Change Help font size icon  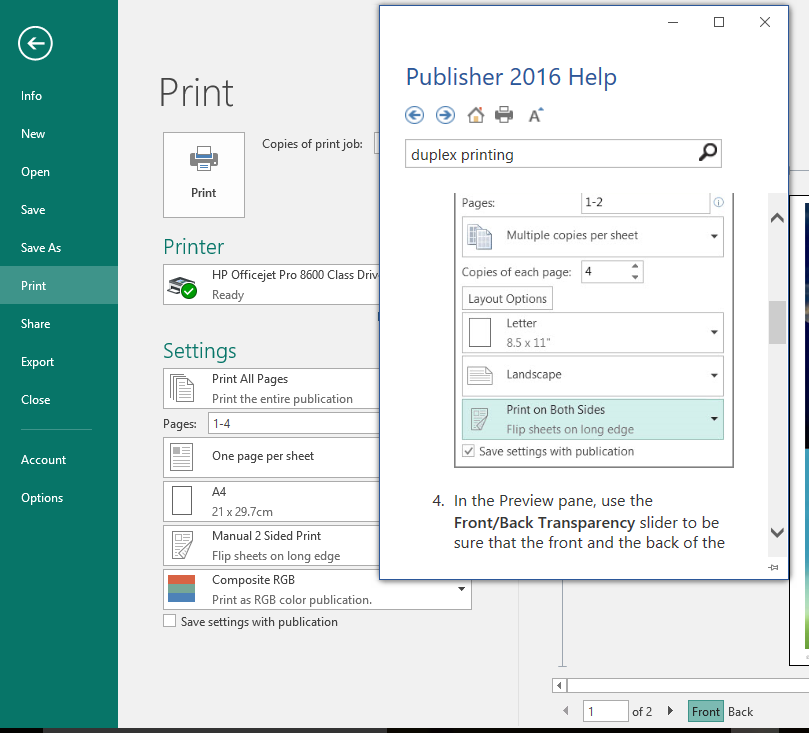click(x=536, y=115)
